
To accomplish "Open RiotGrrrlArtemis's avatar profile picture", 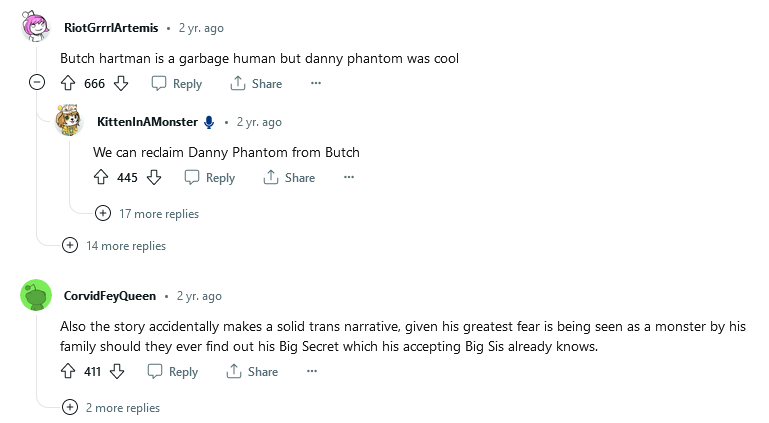I will click(36, 27).
